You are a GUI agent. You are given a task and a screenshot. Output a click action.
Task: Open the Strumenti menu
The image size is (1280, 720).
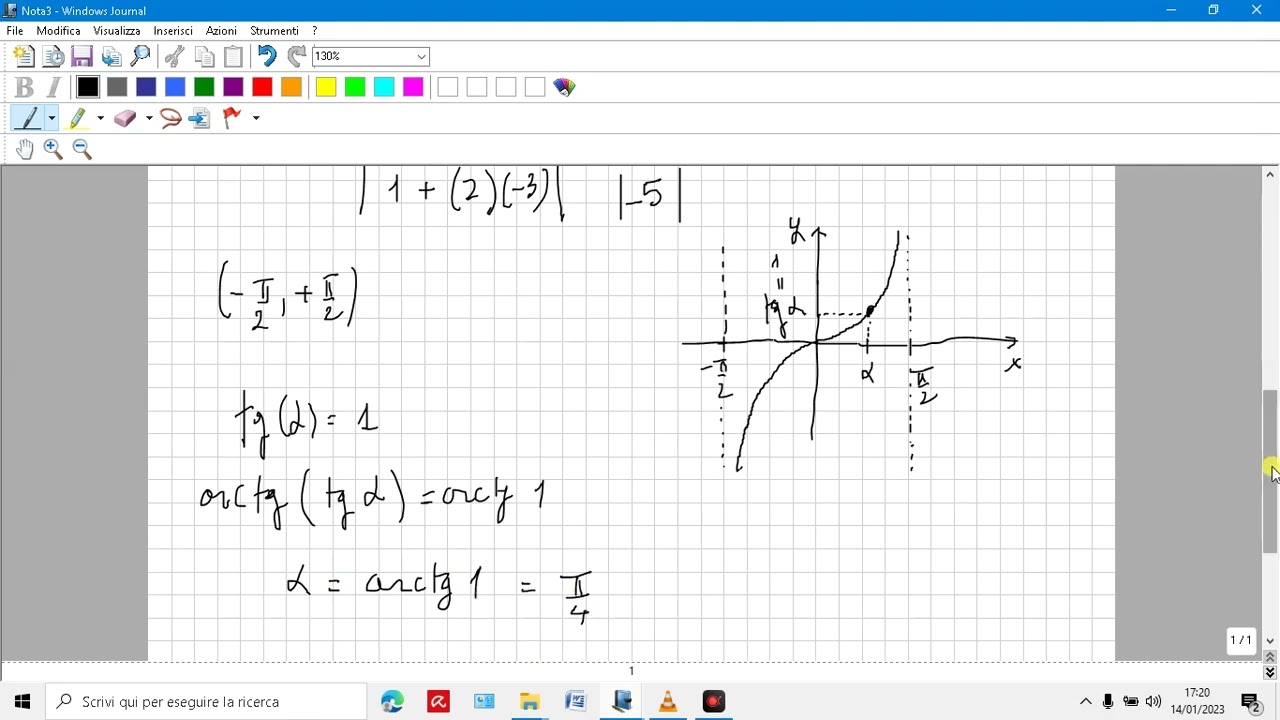click(274, 31)
